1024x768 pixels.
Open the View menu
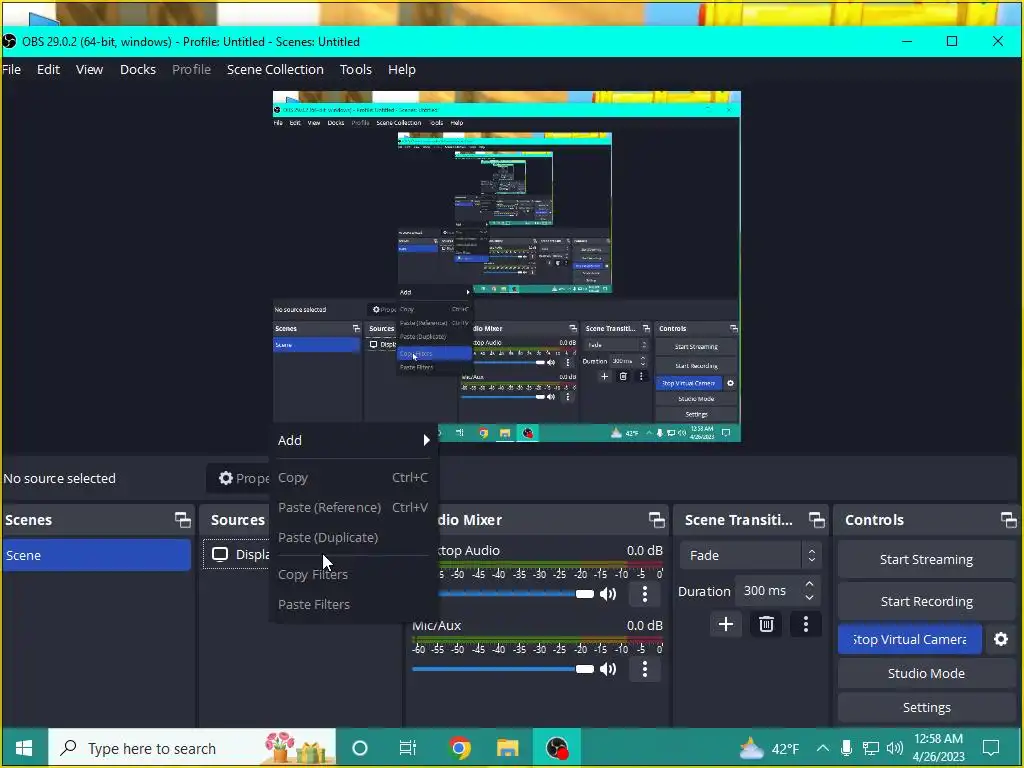pos(89,69)
